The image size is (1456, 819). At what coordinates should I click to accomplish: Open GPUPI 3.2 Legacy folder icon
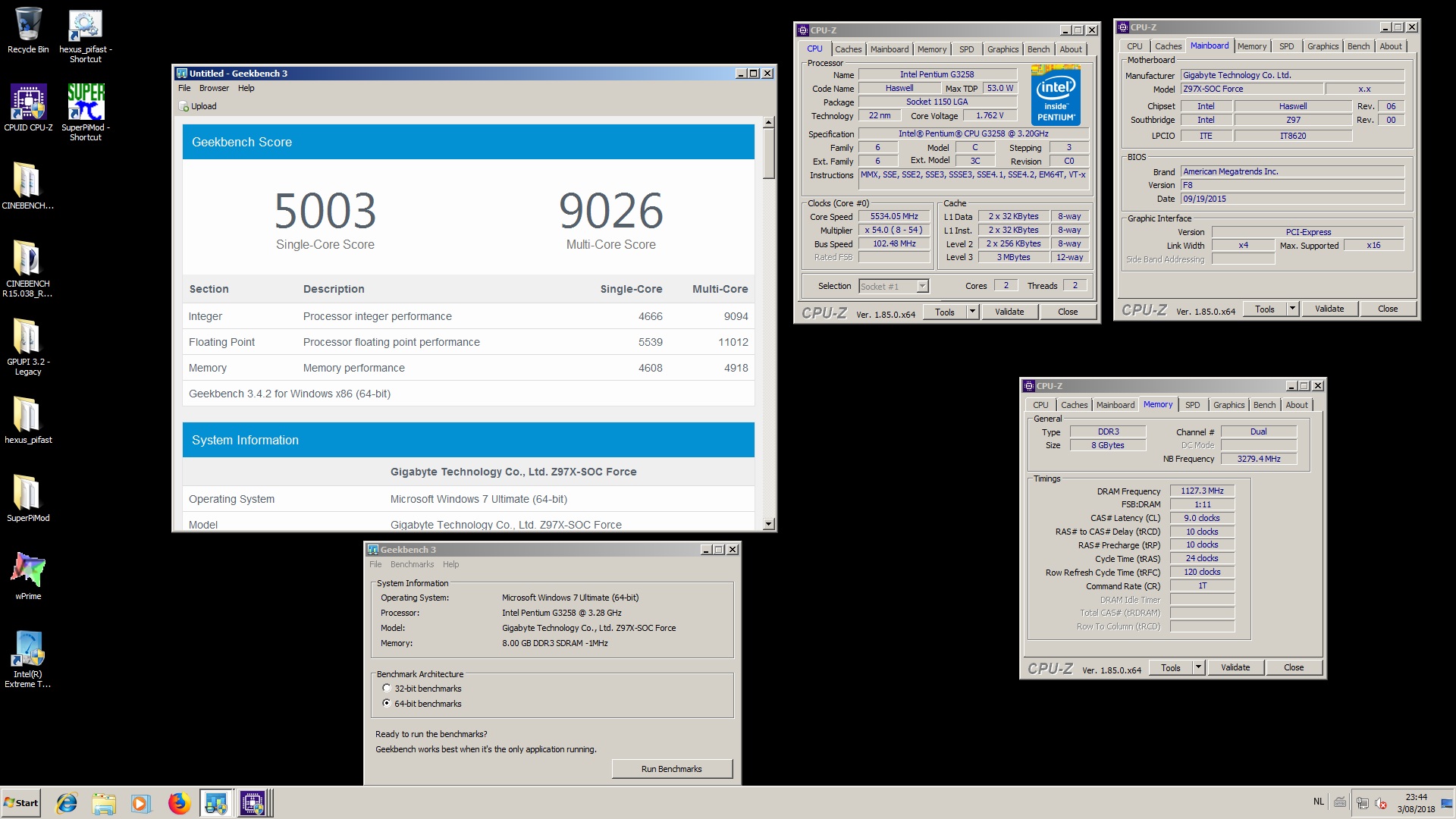28,347
